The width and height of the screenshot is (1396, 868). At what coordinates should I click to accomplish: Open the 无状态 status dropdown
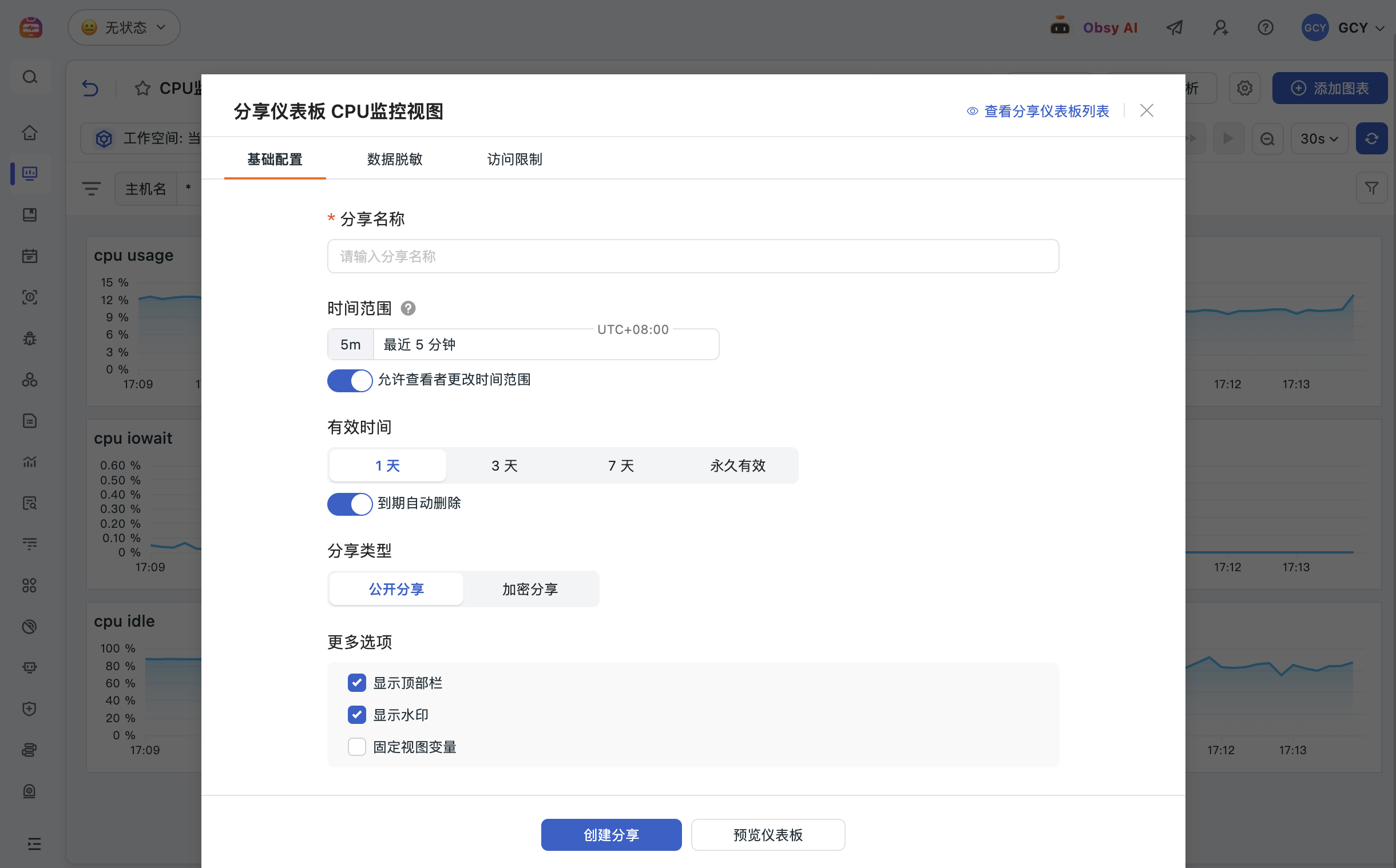point(124,27)
